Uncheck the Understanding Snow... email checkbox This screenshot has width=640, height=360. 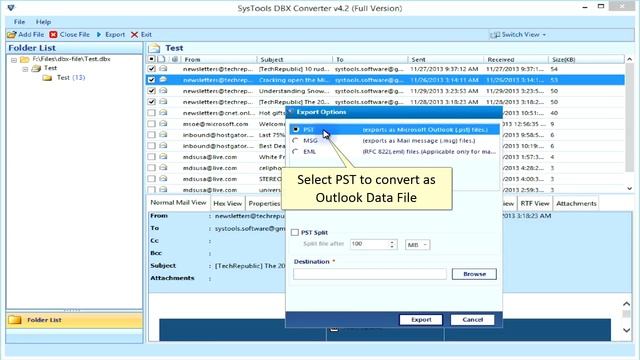pyautogui.click(x=151, y=91)
